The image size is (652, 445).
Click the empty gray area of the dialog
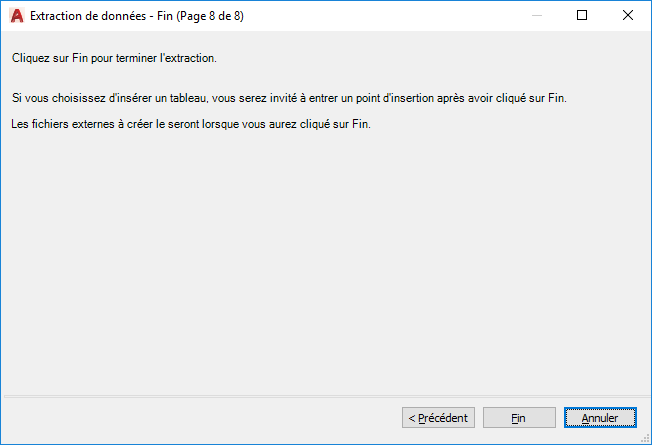coord(320,260)
